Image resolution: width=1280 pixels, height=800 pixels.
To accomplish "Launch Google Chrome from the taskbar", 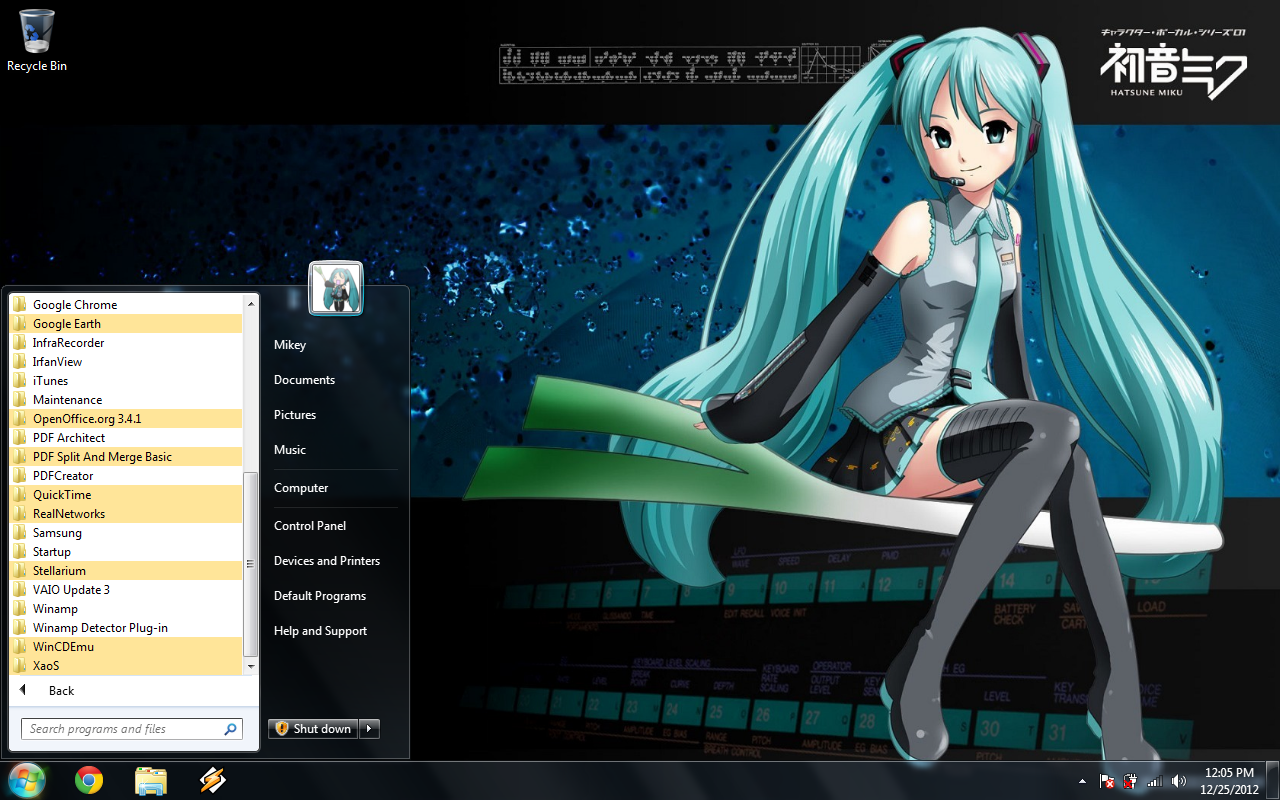I will pos(89,780).
